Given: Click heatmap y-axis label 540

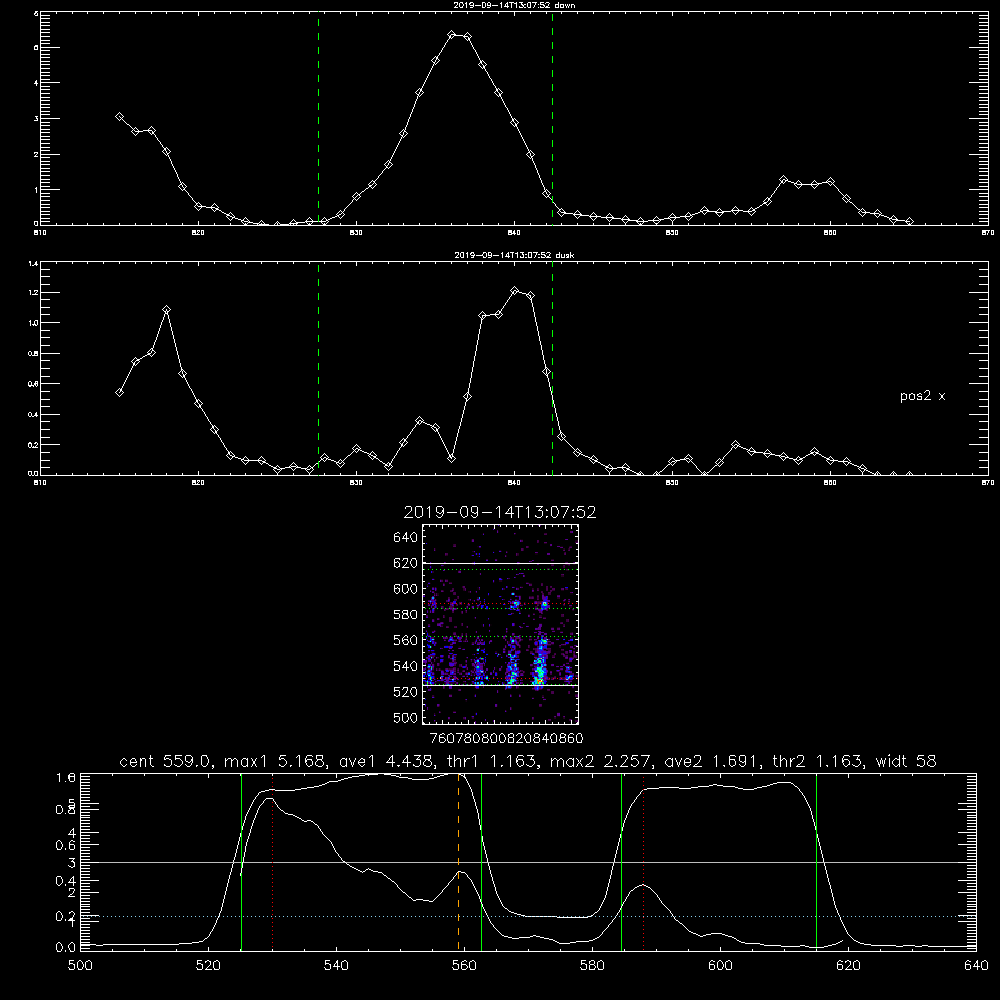Looking at the screenshot, I should click(405, 666).
